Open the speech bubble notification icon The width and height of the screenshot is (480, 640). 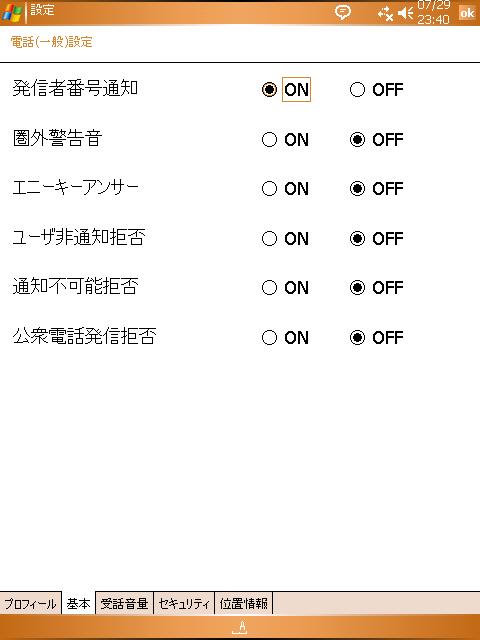(x=342, y=12)
